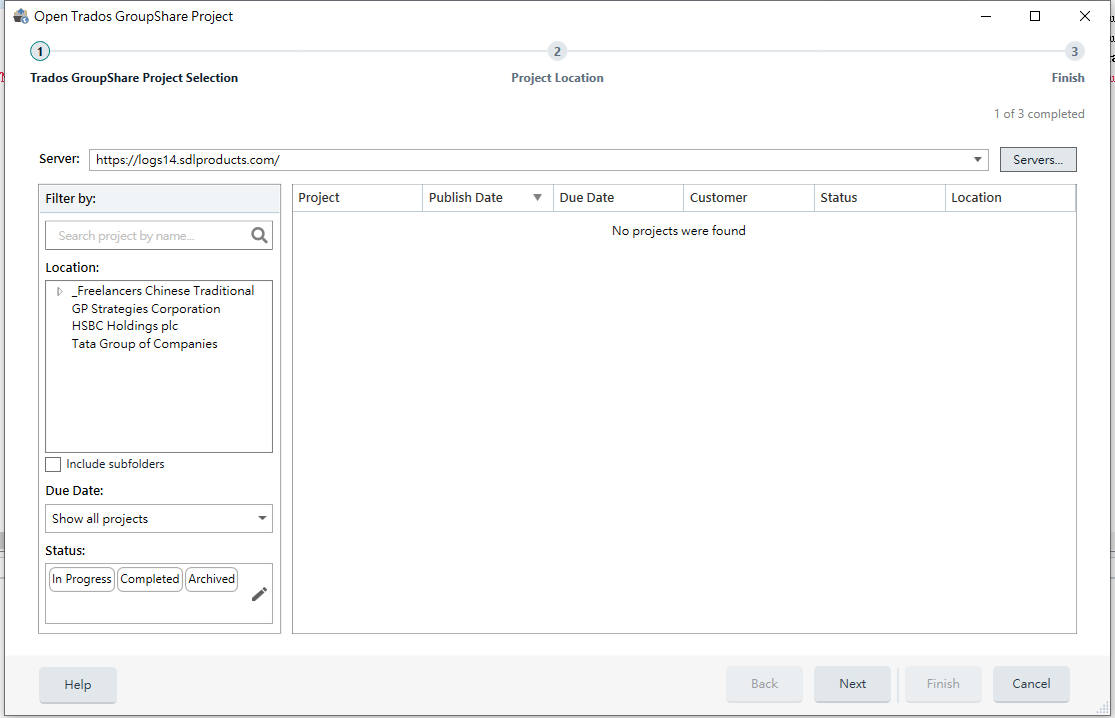The width and height of the screenshot is (1115, 718).
Task: Open the Server URL dropdown
Action: tap(977, 160)
